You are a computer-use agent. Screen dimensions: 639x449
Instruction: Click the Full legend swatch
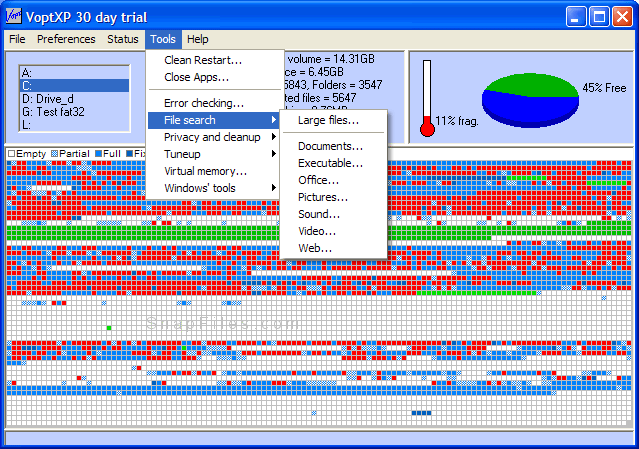tap(98, 154)
